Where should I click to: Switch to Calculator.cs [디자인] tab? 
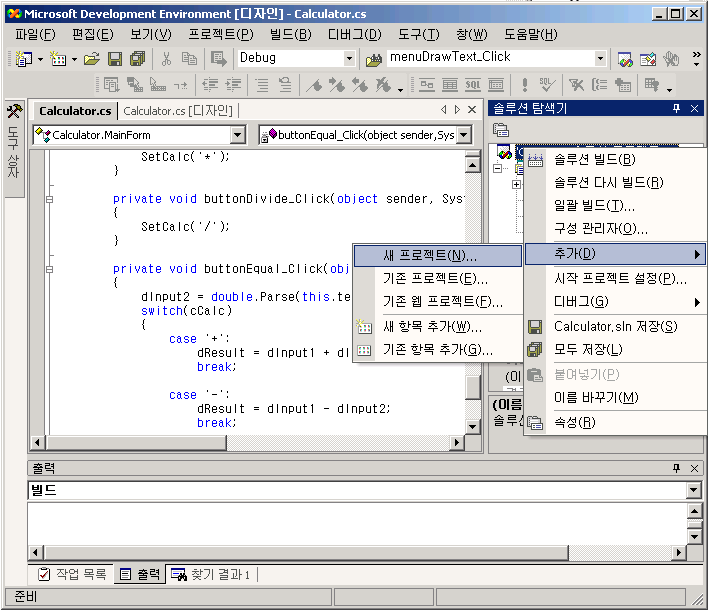[x=178, y=111]
